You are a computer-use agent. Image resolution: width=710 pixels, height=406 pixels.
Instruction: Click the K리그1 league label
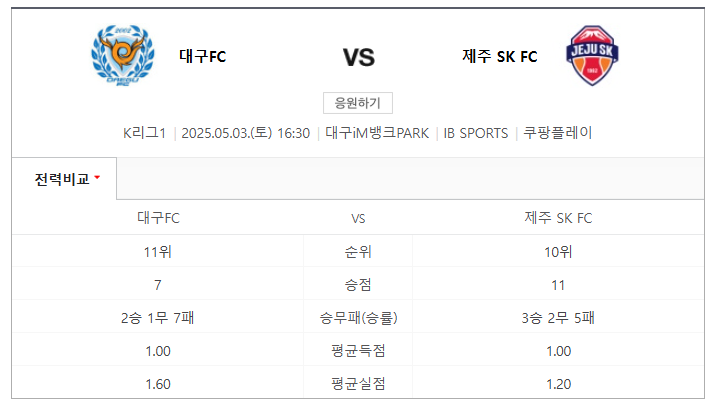[x=144, y=133]
